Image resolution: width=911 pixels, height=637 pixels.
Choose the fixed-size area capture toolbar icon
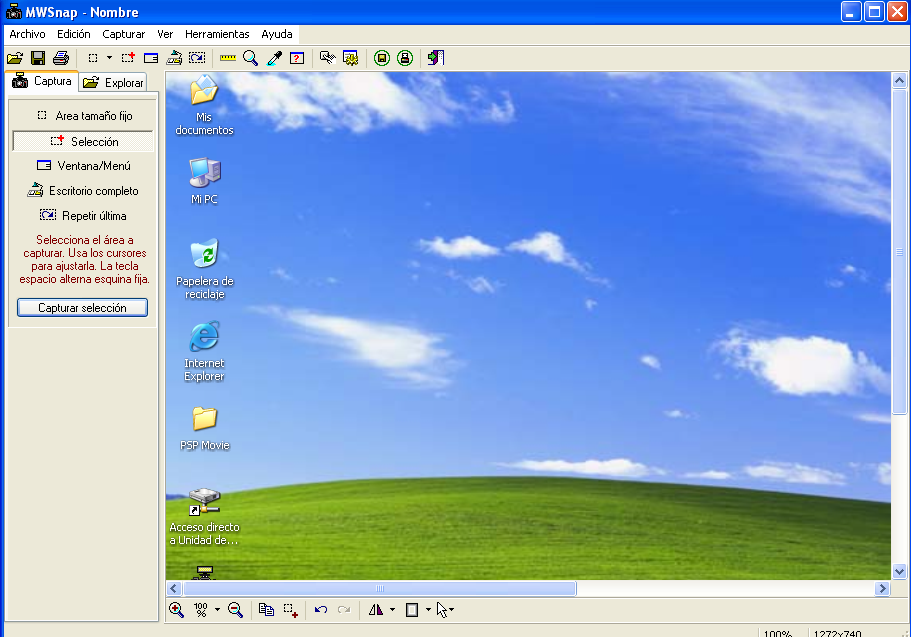tap(93, 58)
